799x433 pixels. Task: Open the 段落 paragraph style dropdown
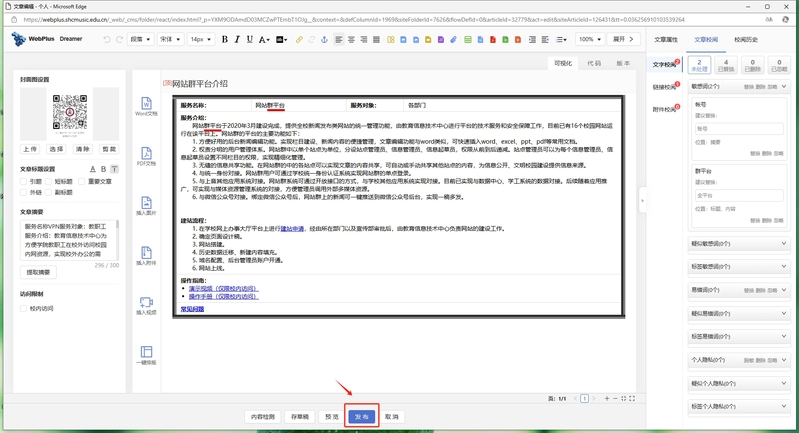tap(139, 39)
